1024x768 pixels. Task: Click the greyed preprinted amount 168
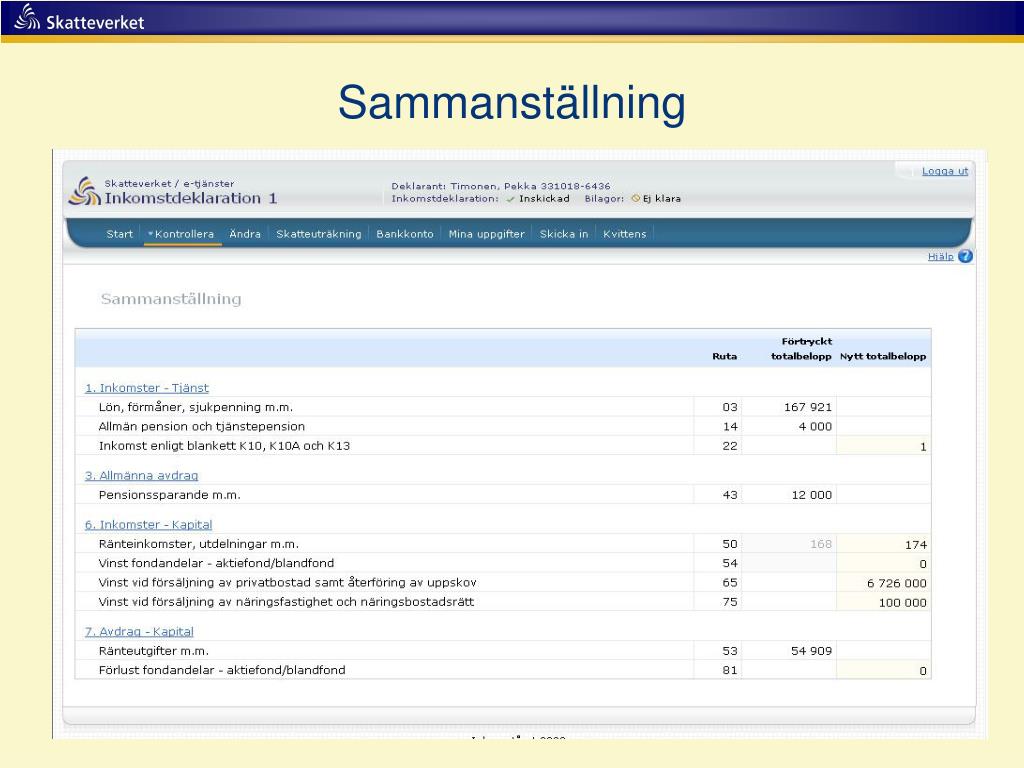click(821, 544)
